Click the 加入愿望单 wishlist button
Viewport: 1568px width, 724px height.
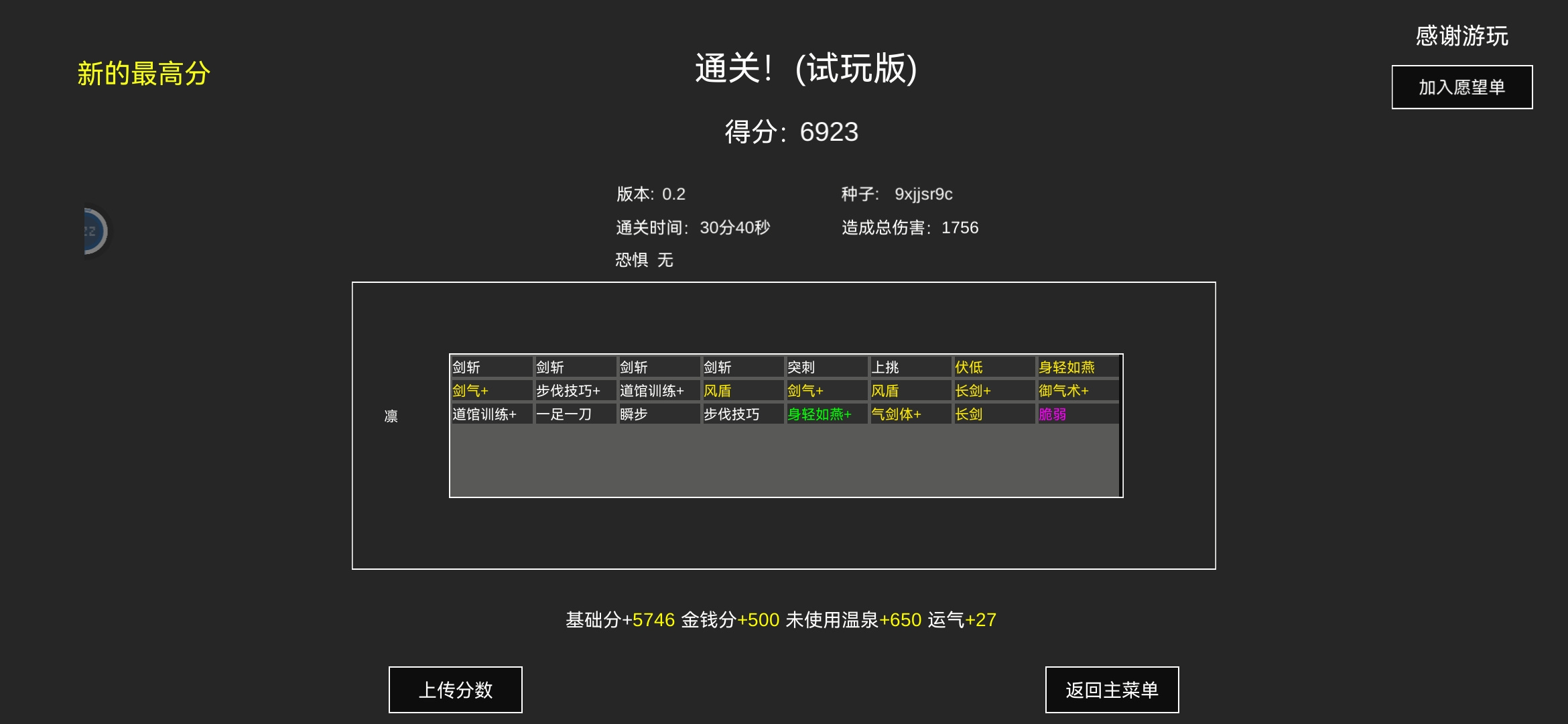(1462, 87)
